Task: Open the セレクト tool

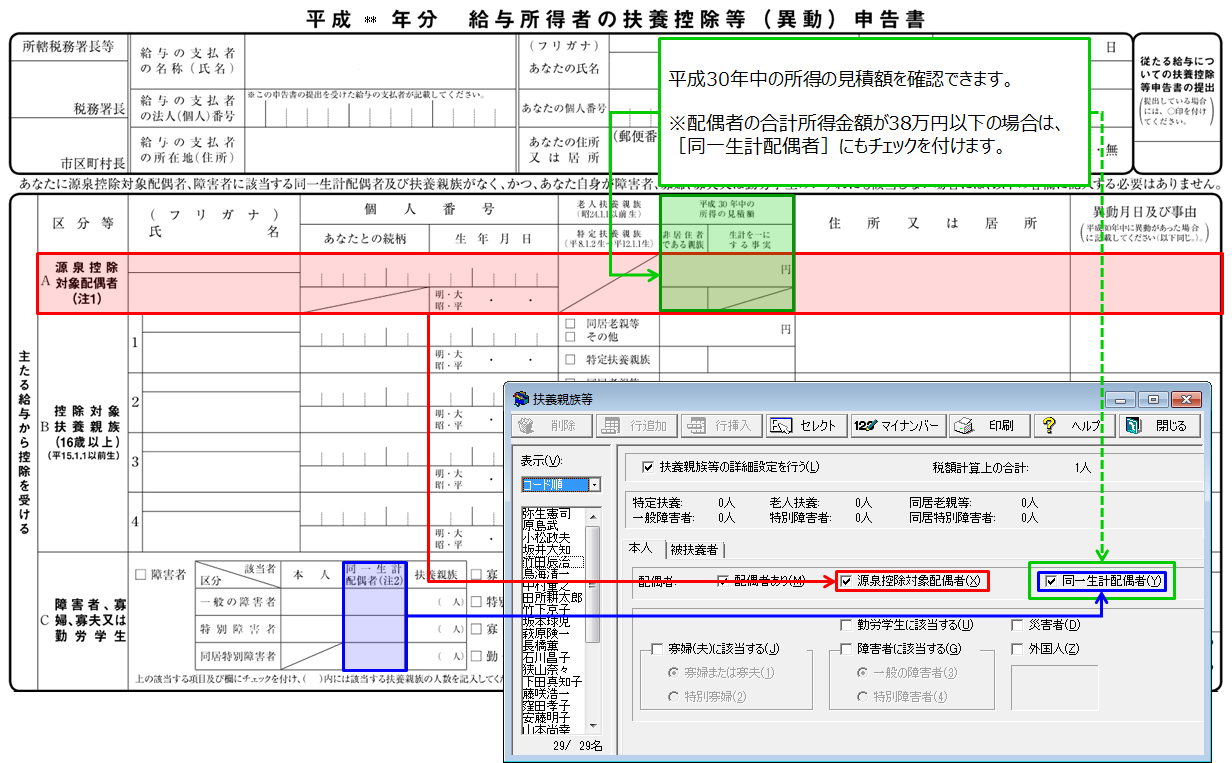Action: [x=806, y=425]
